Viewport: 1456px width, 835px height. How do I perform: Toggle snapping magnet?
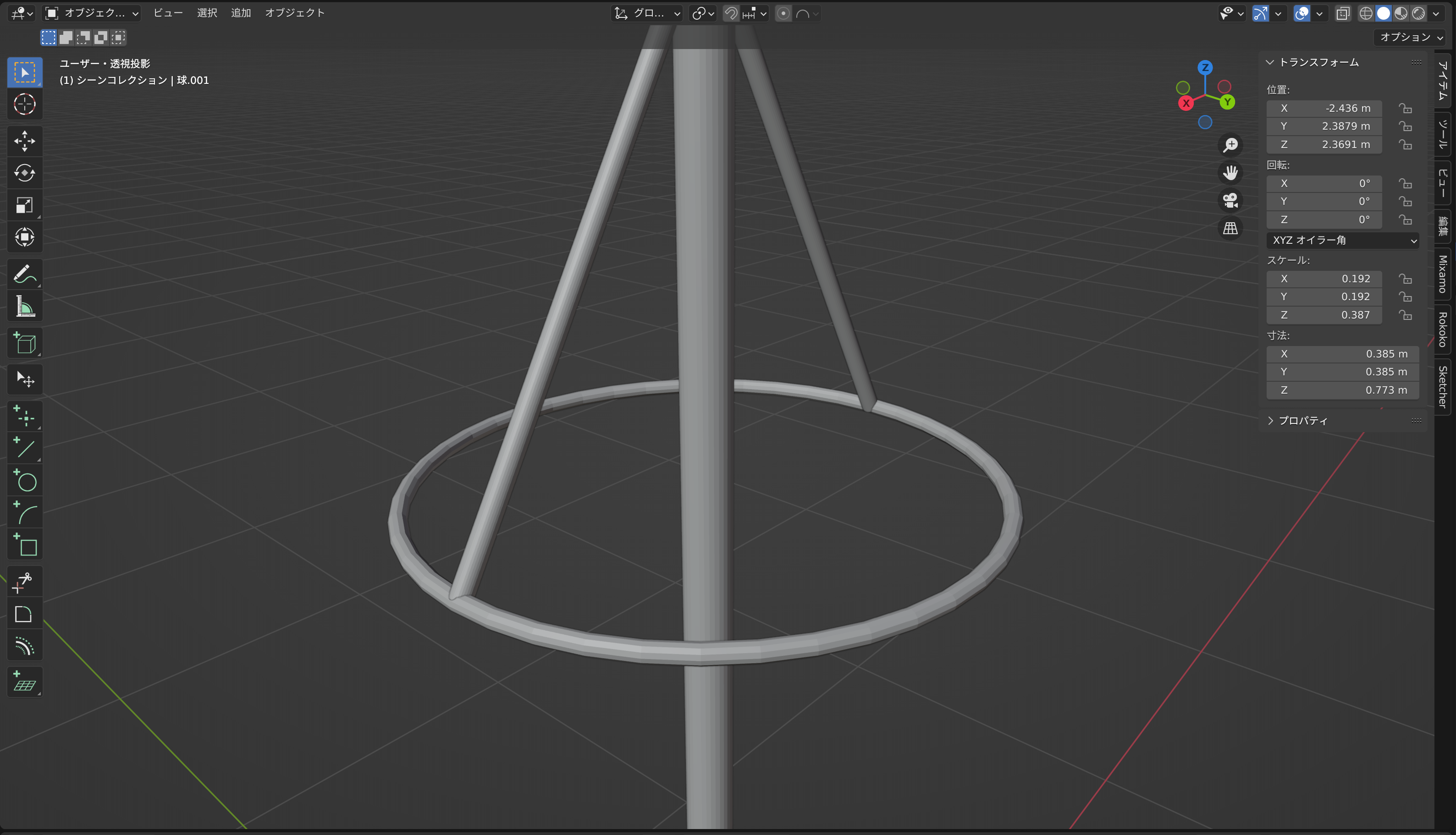tap(731, 13)
